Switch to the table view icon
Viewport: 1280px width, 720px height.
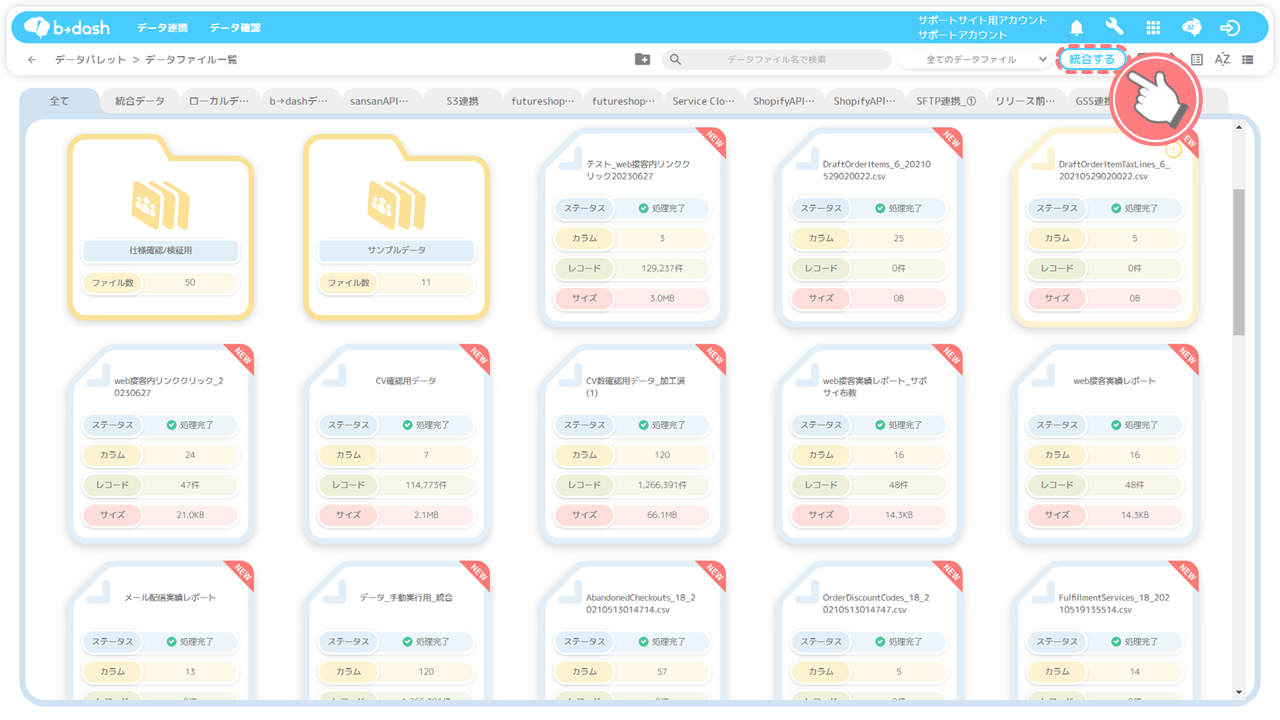click(x=1197, y=60)
